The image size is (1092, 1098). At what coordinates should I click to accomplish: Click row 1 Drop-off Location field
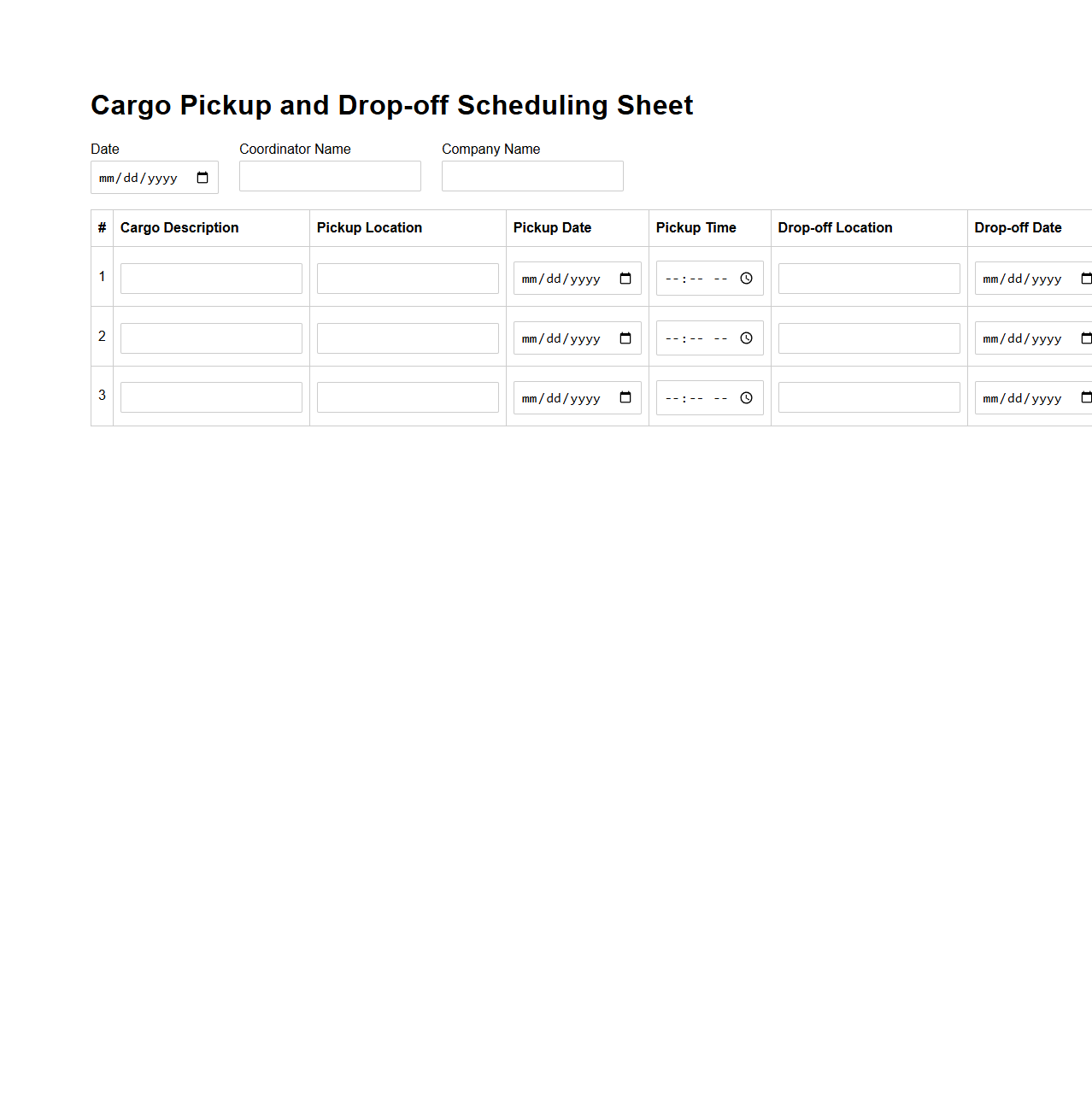tap(869, 278)
